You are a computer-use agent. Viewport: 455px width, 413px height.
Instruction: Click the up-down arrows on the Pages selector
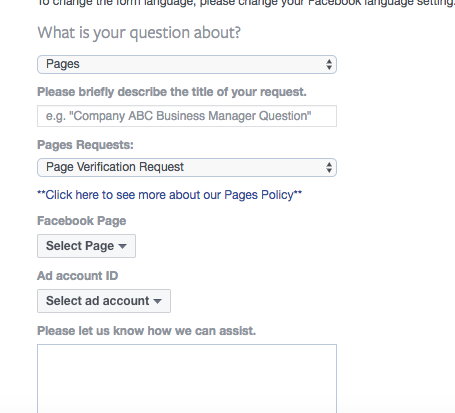click(x=329, y=64)
